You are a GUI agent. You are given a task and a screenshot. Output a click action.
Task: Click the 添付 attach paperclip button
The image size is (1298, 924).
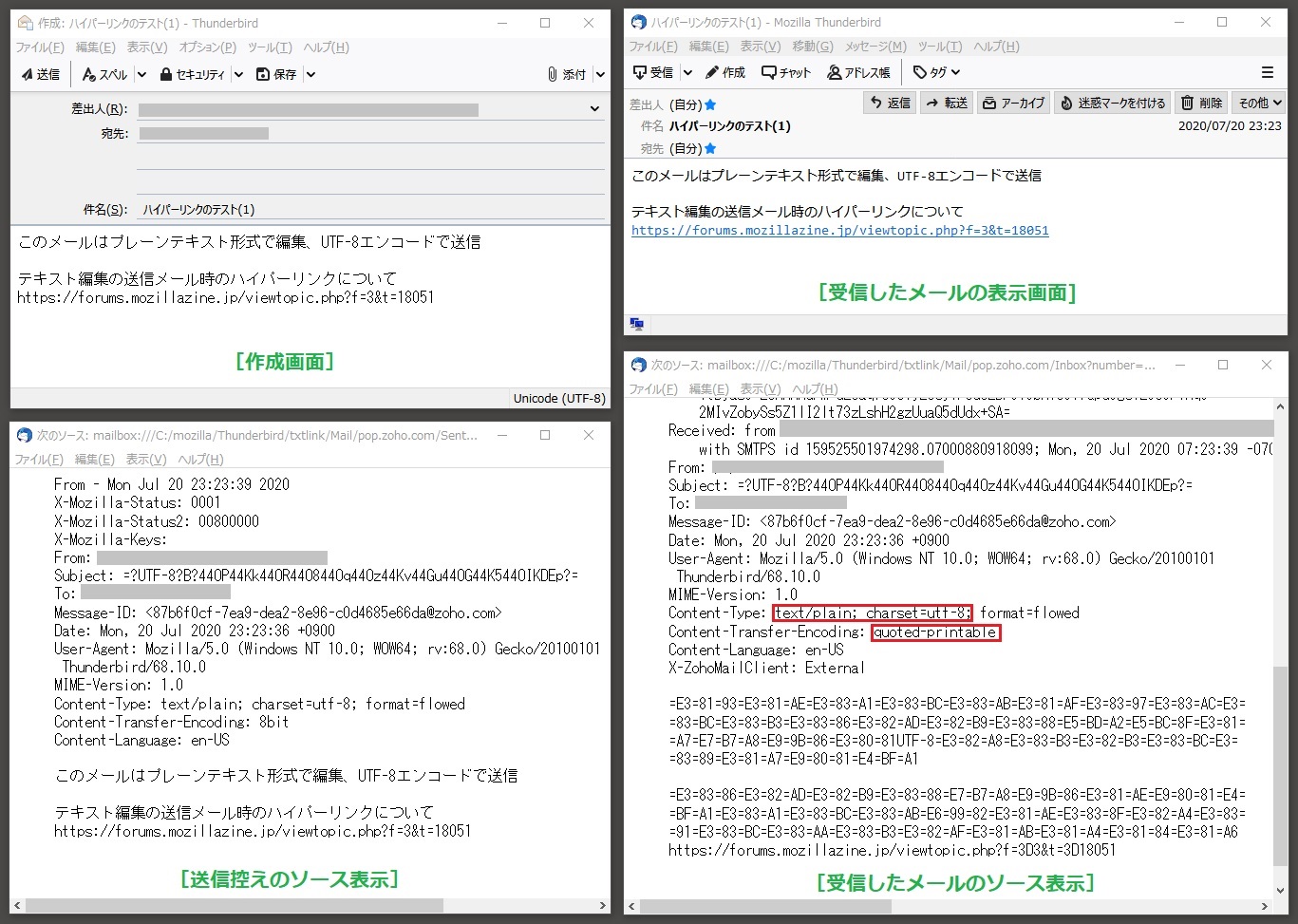pos(567,74)
